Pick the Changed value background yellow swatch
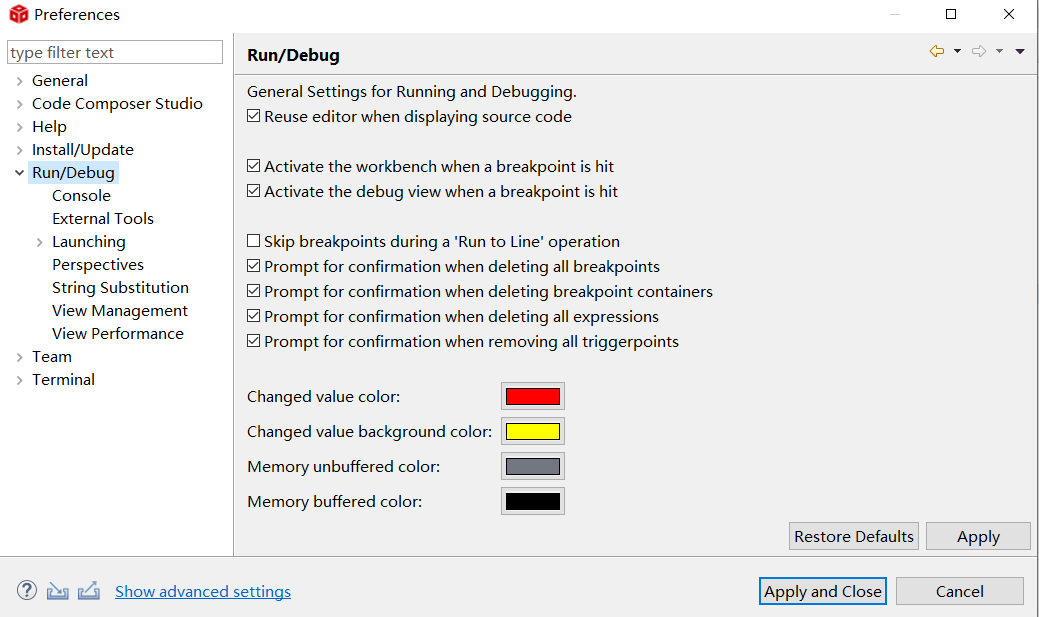The height and width of the screenshot is (617, 1039). pyautogui.click(x=532, y=432)
